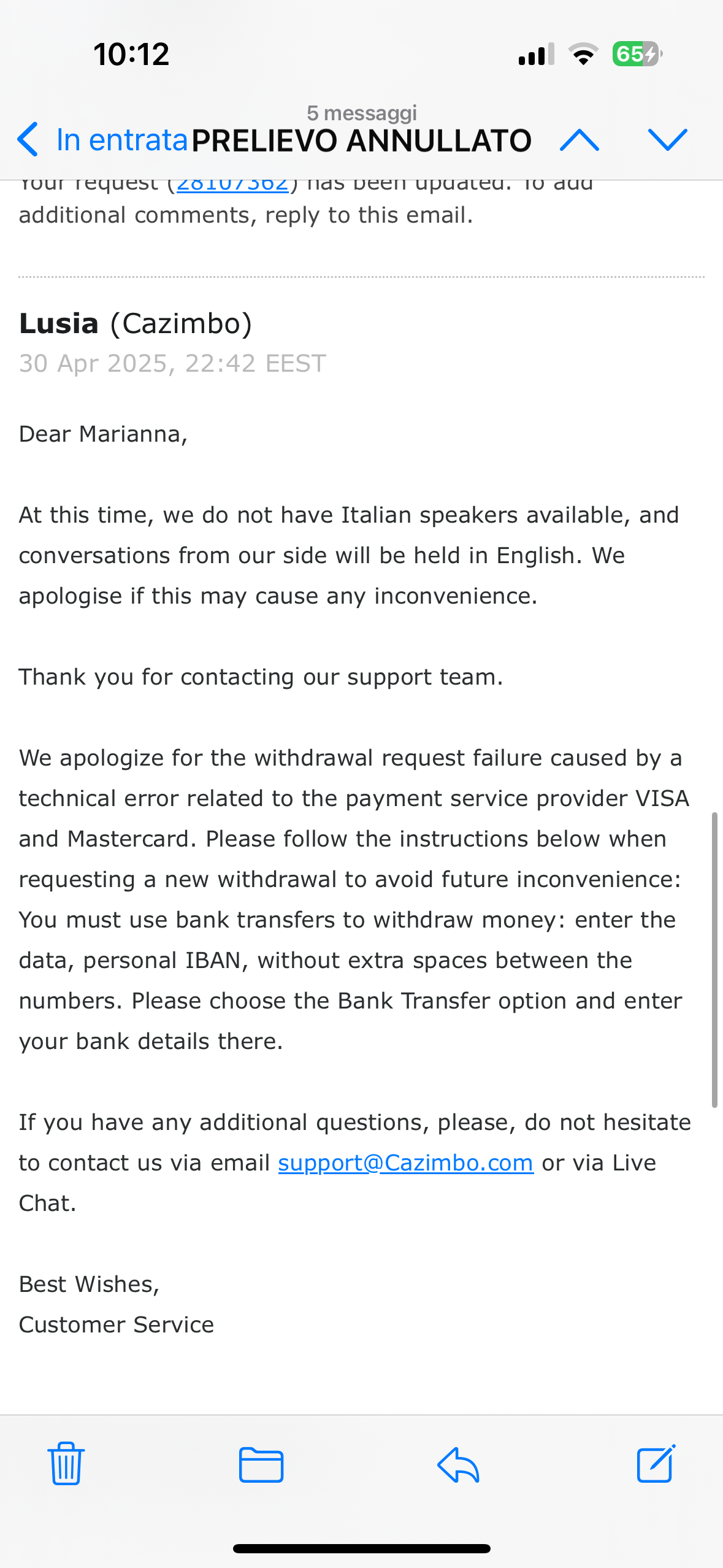This screenshot has width=723, height=1568.
Task: Go to next message with down chevron
Action: [x=667, y=140]
